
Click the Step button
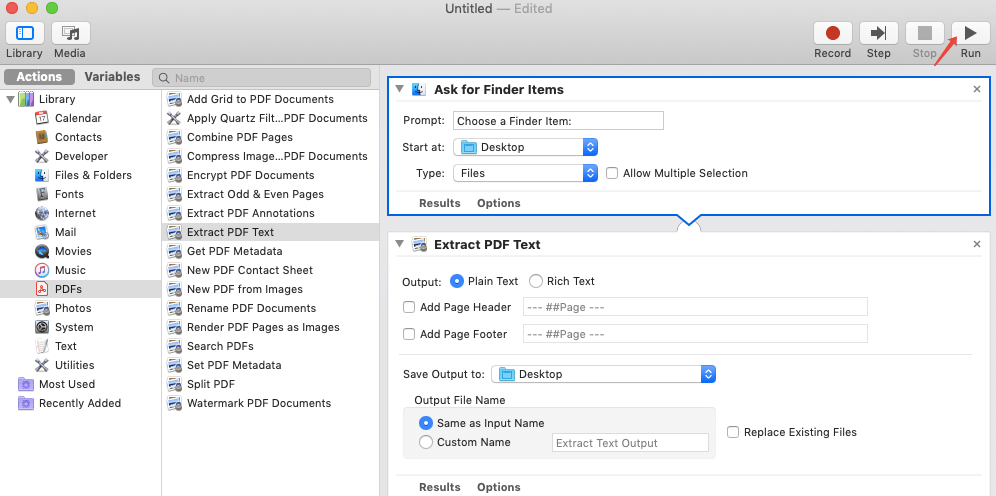[878, 33]
